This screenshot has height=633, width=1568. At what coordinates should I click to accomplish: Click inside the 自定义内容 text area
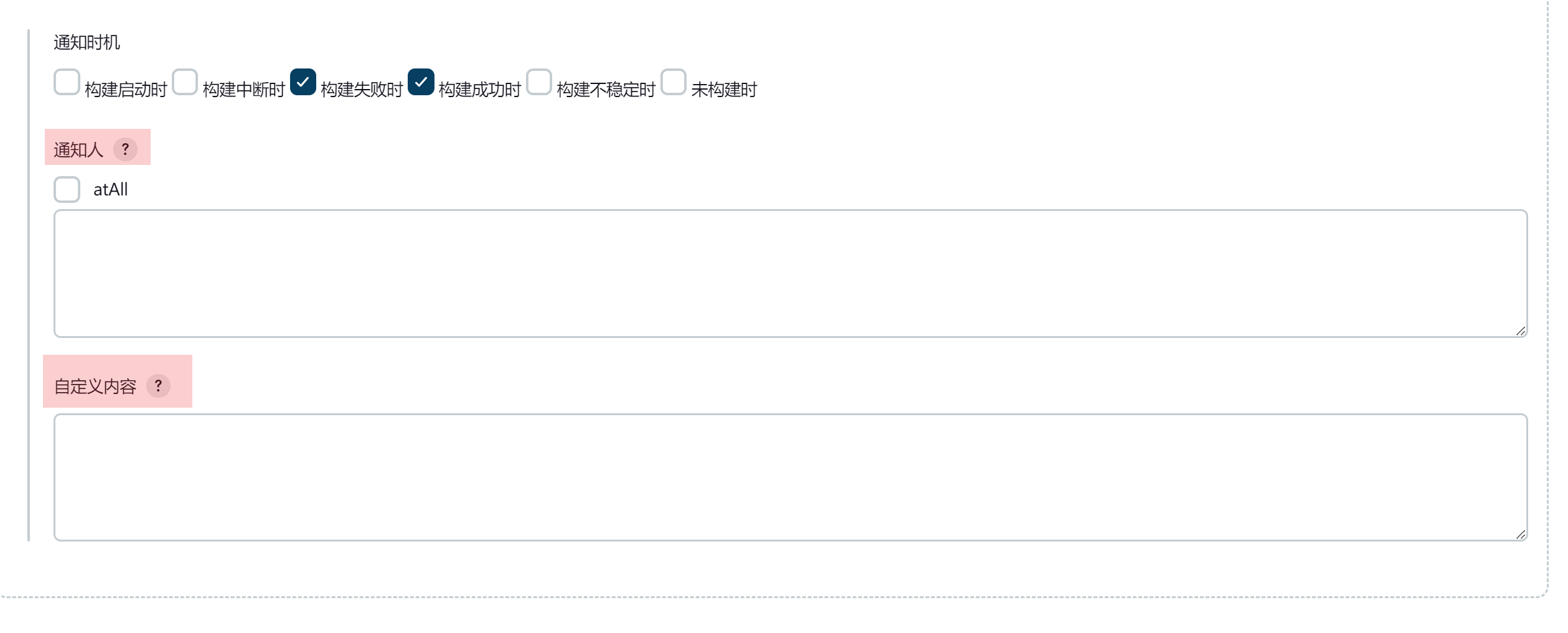click(x=791, y=477)
